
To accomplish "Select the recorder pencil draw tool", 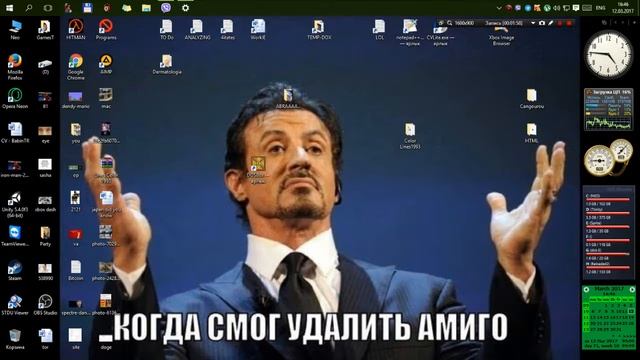I will 551,23.
